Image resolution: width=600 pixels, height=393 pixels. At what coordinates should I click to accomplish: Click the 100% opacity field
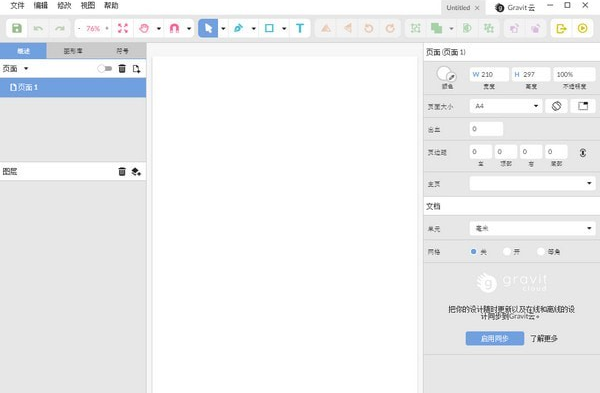[x=574, y=74]
